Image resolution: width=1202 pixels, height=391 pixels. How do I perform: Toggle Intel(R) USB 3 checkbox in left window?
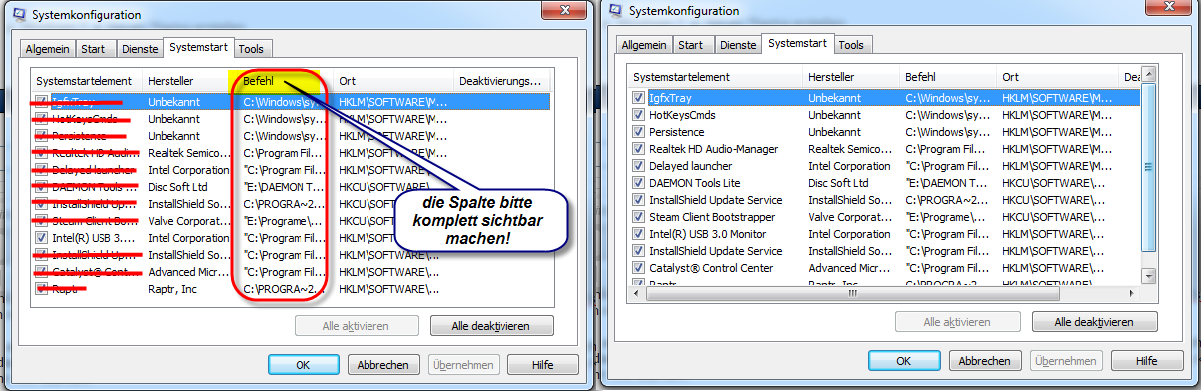41,238
